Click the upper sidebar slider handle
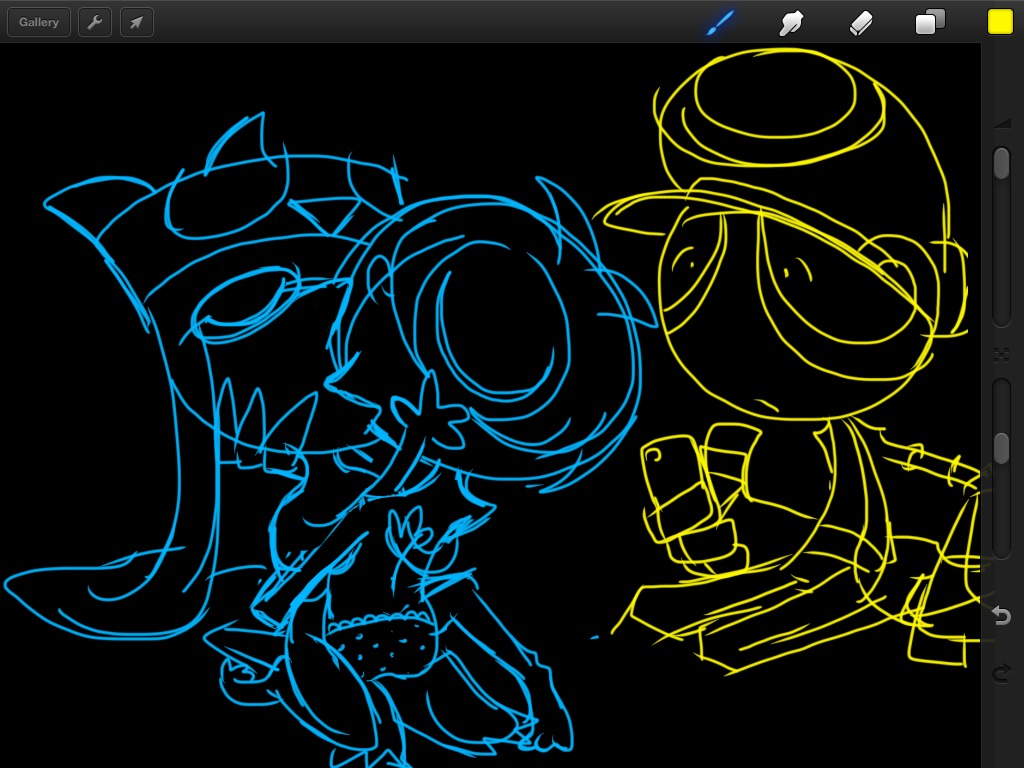Screen dimensions: 1024x768 1001,164
